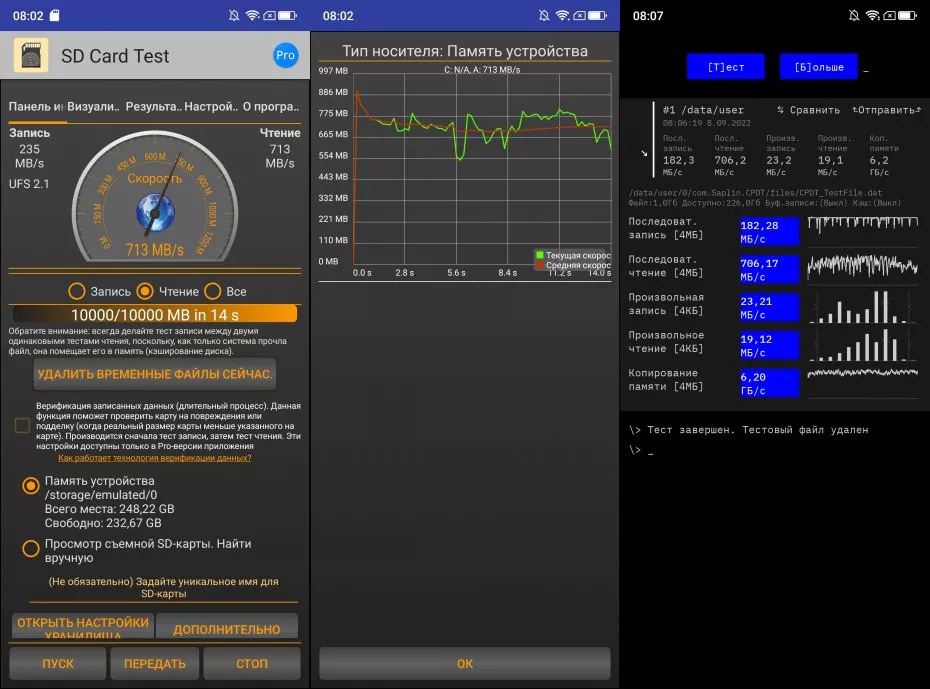The height and width of the screenshot is (689, 930).
Task: Click the Сравнить compare icon
Action: (781, 110)
